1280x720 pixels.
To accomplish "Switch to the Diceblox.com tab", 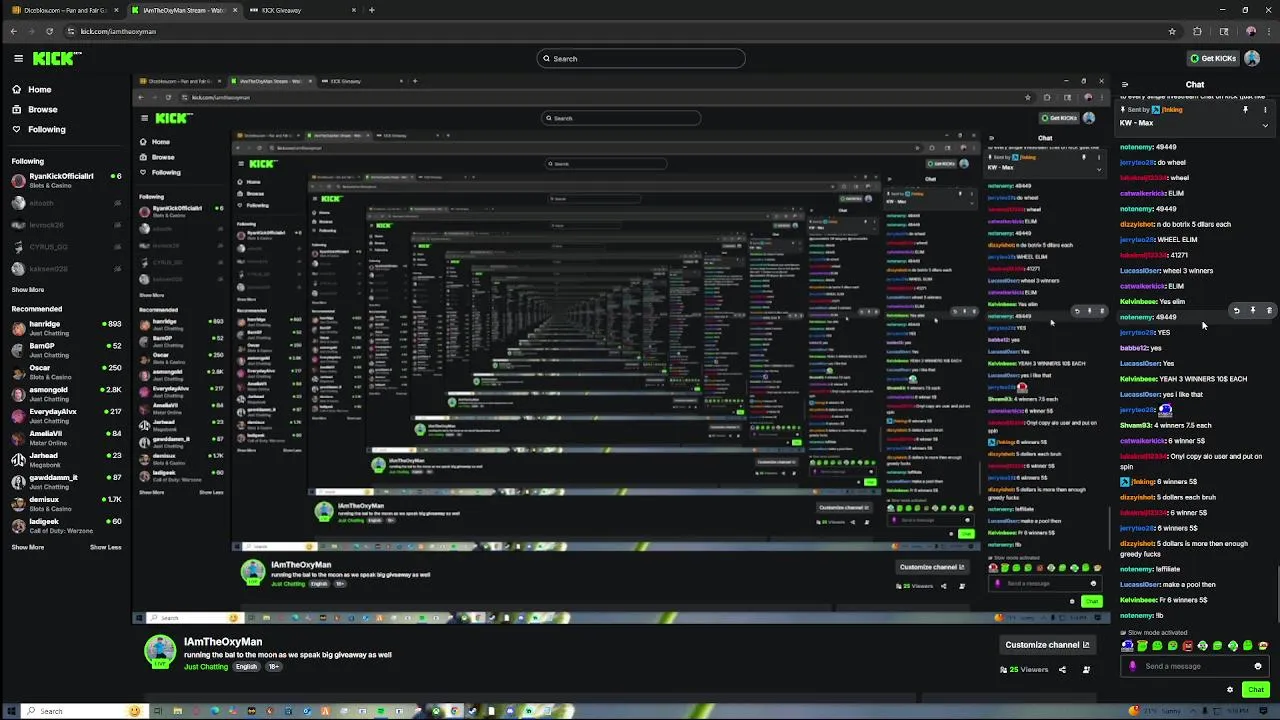I will [x=64, y=10].
